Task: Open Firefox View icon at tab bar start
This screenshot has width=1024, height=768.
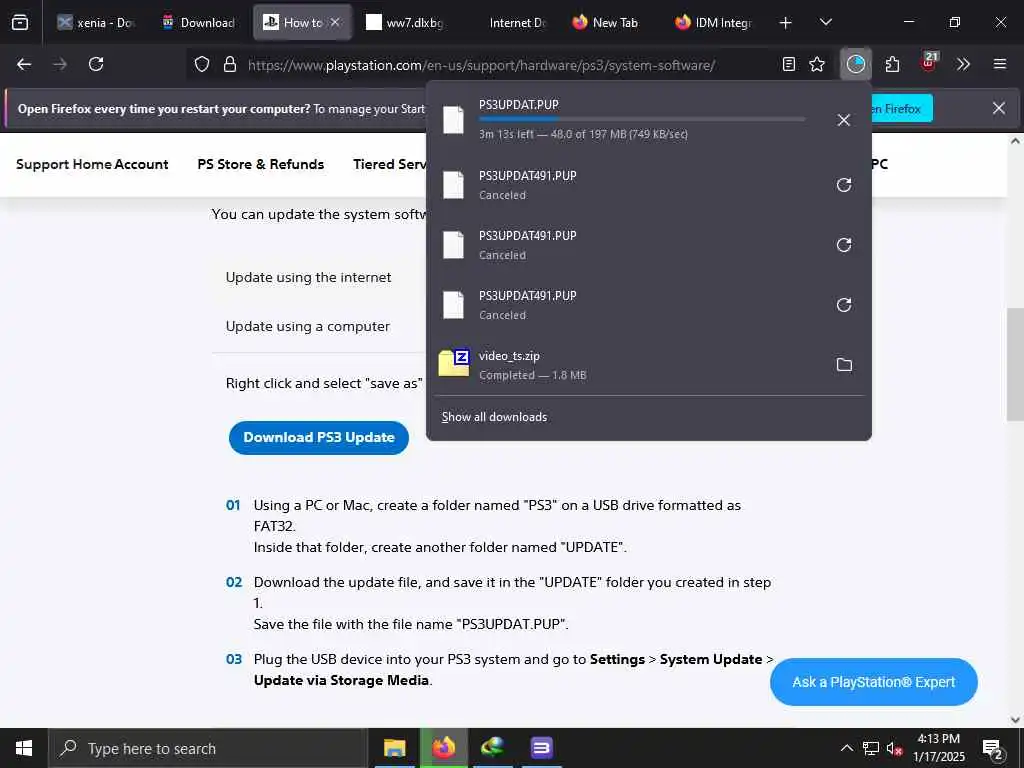Action: 20,22
